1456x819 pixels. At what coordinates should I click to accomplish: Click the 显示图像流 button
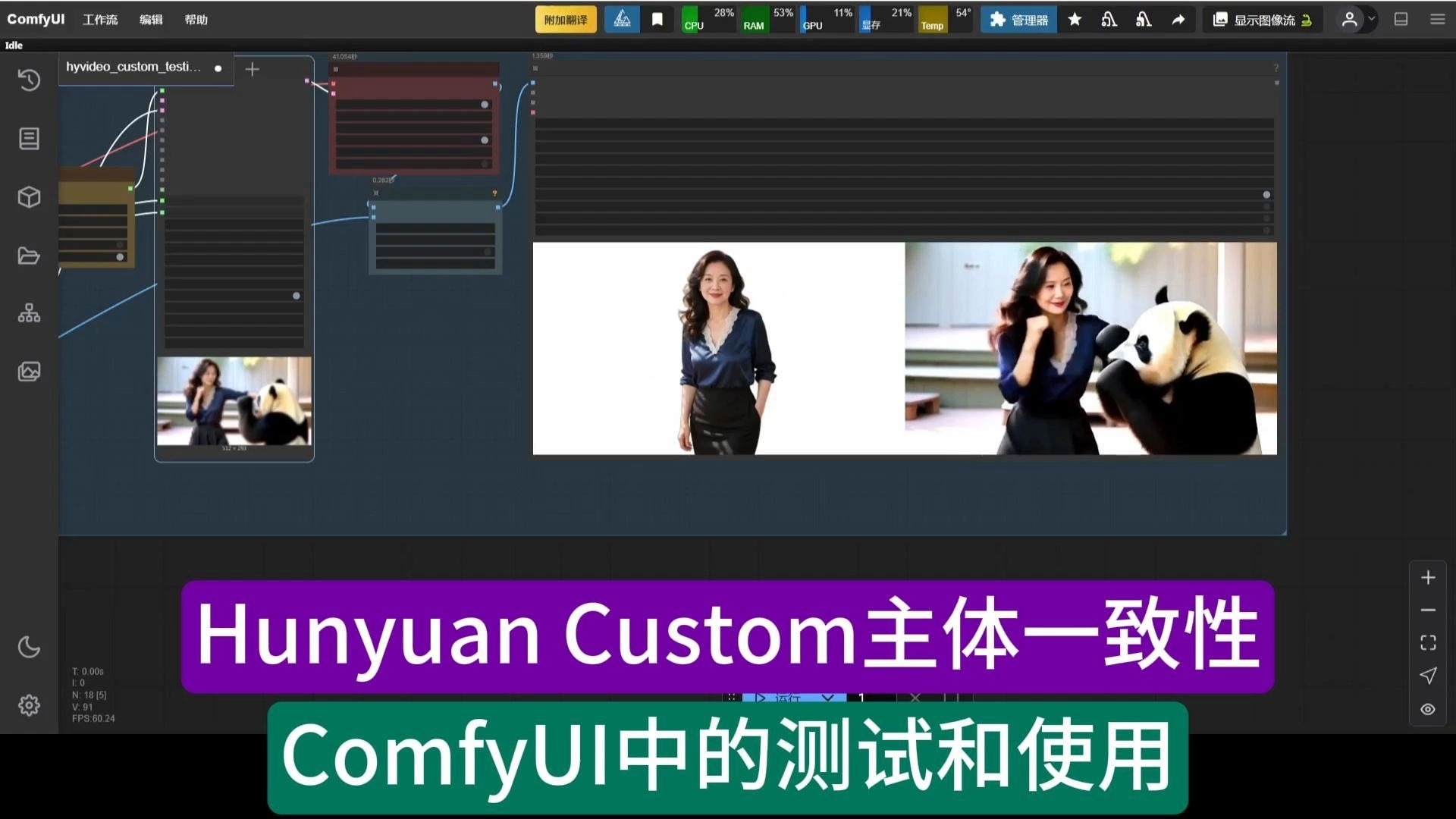(x=1263, y=20)
